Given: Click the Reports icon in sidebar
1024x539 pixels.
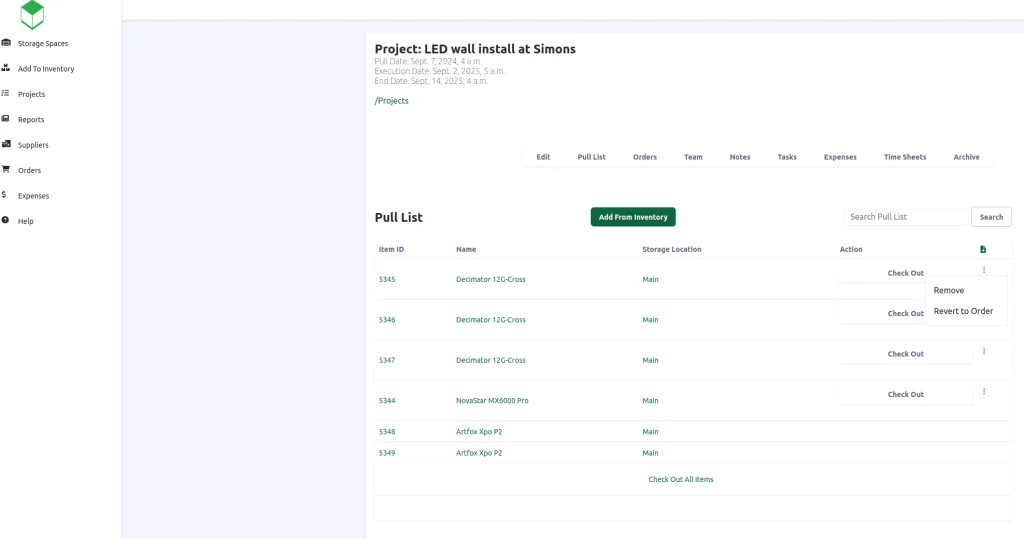Looking at the screenshot, I should point(5,119).
